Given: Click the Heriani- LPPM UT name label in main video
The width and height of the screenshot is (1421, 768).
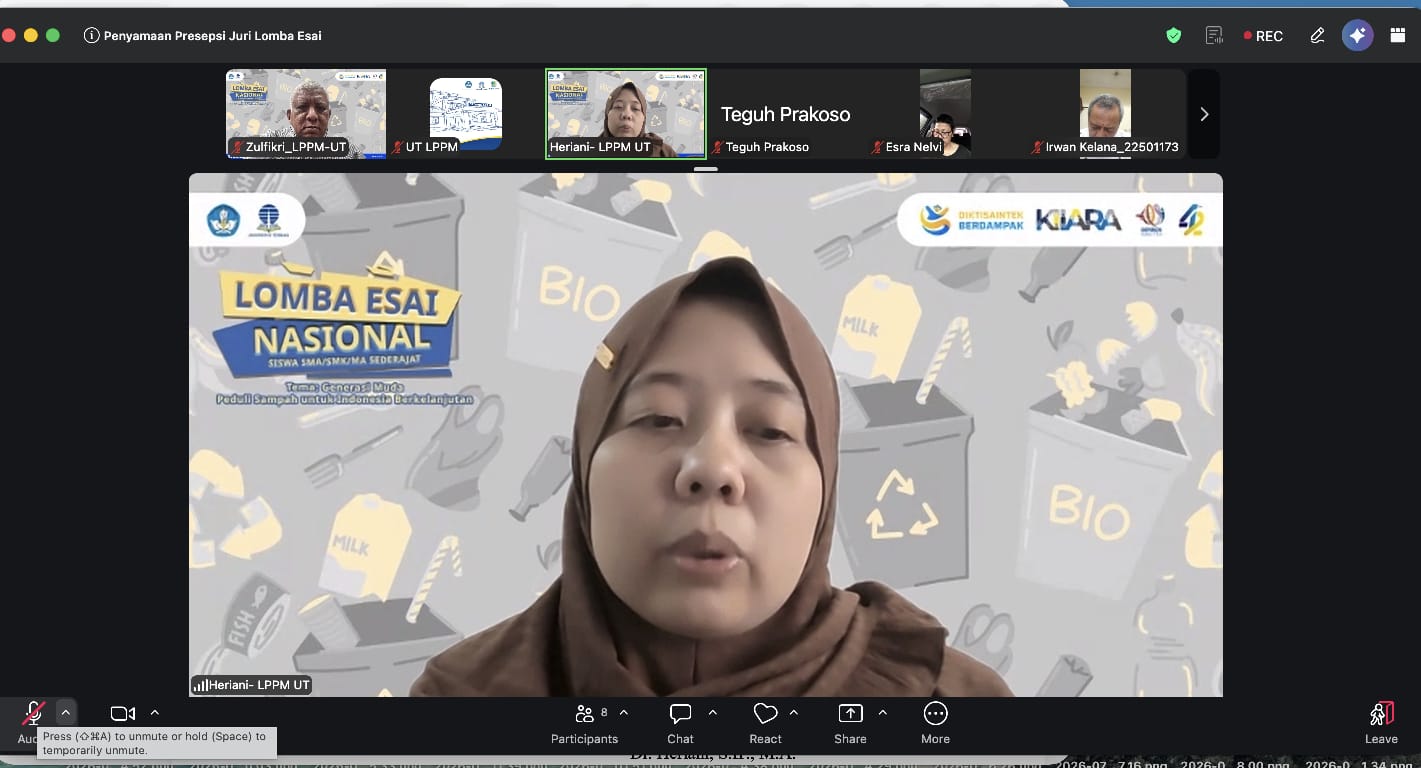Looking at the screenshot, I should click(252, 685).
